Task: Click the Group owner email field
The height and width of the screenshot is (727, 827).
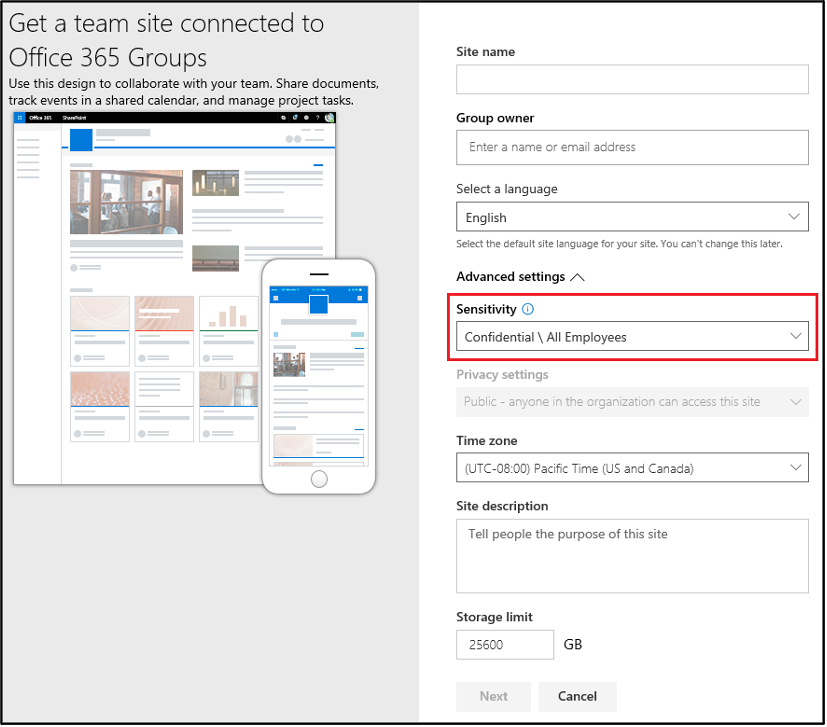Action: [632, 146]
